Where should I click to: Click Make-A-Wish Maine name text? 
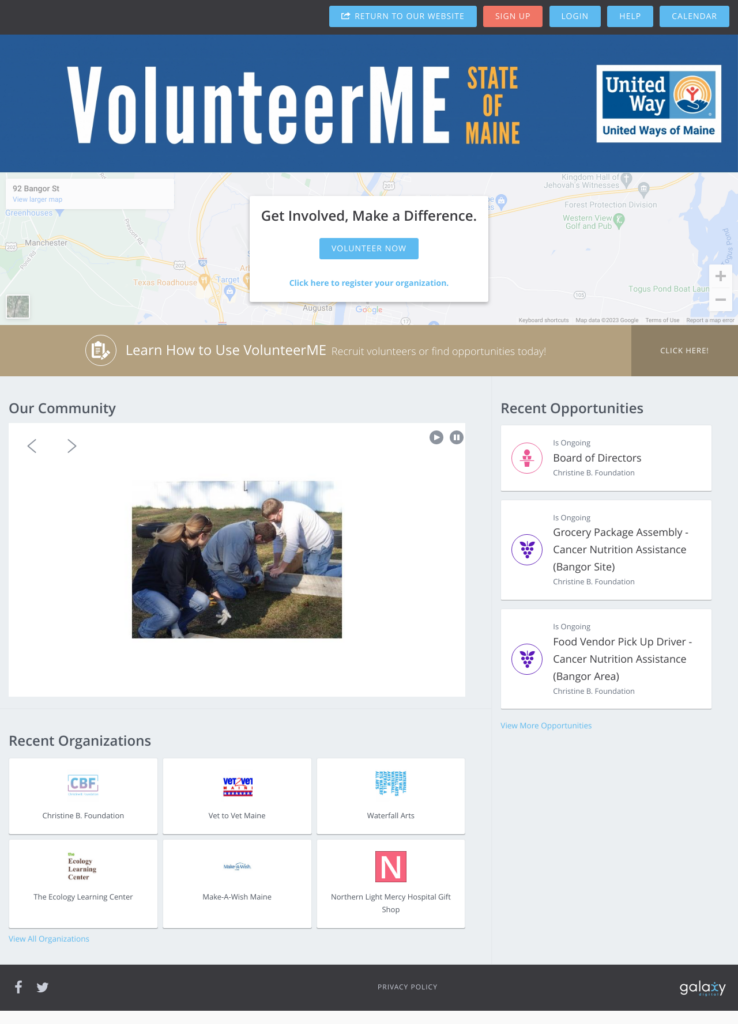(237, 897)
